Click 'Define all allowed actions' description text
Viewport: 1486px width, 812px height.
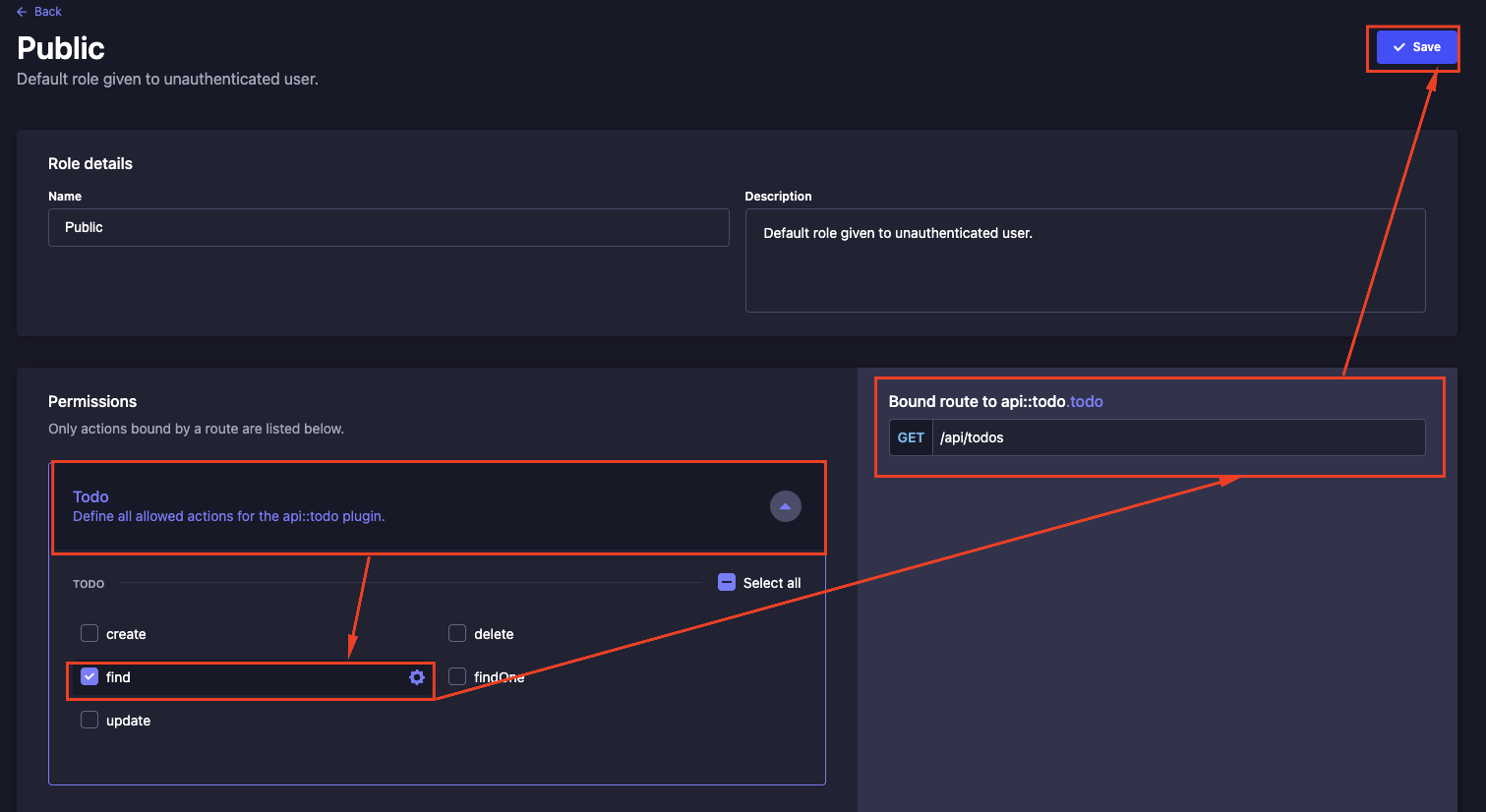coord(228,516)
